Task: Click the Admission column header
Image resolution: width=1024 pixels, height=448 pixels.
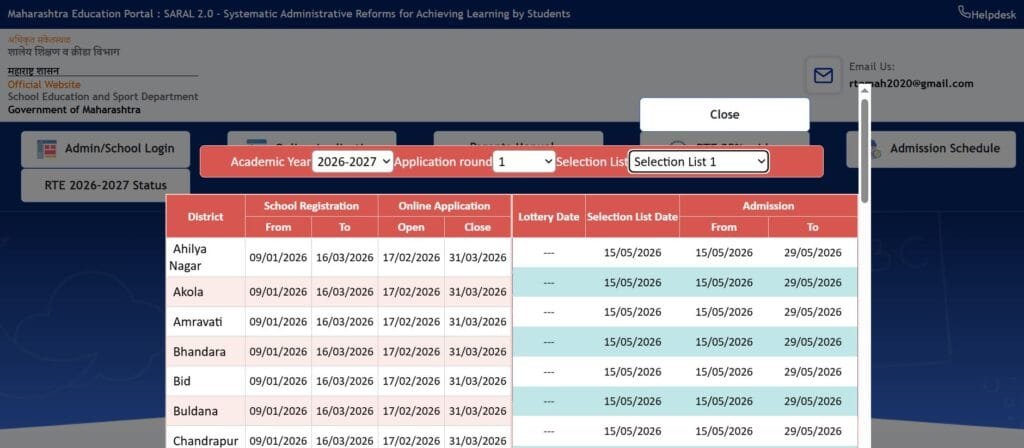Action: point(768,206)
